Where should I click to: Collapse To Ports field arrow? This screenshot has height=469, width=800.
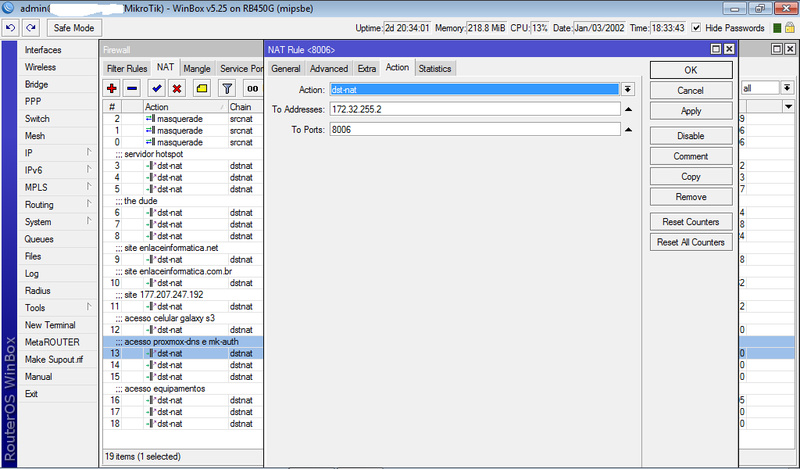(629, 130)
